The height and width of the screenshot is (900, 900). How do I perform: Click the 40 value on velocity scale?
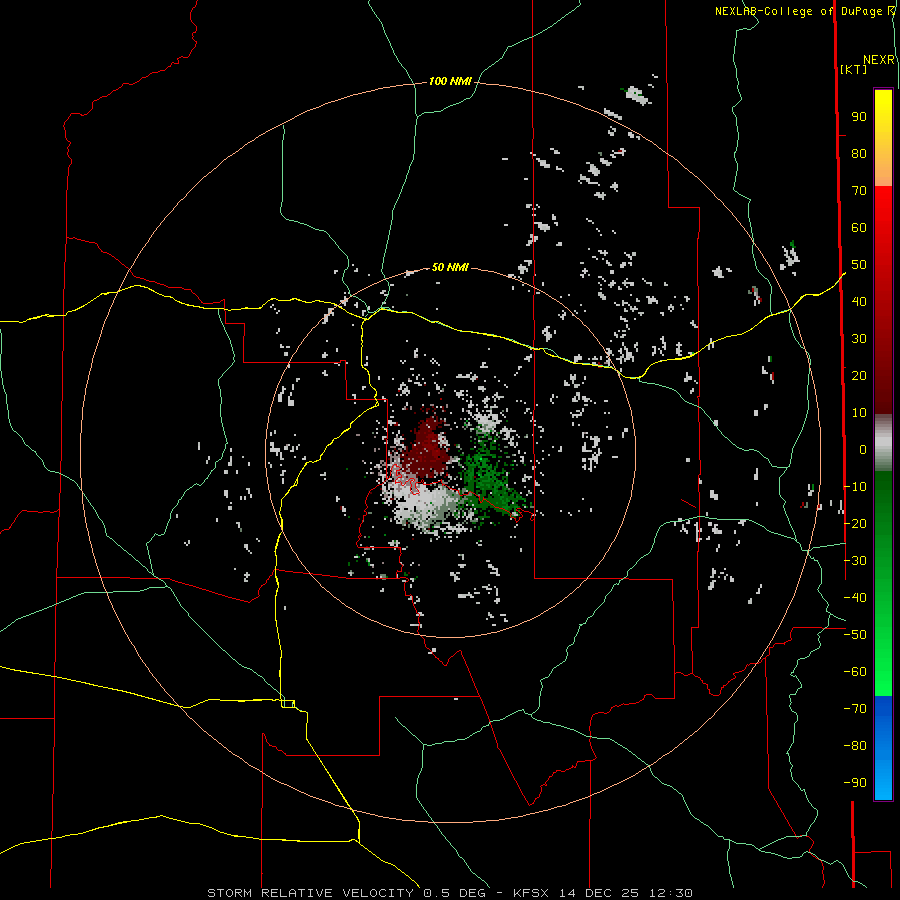tap(859, 302)
